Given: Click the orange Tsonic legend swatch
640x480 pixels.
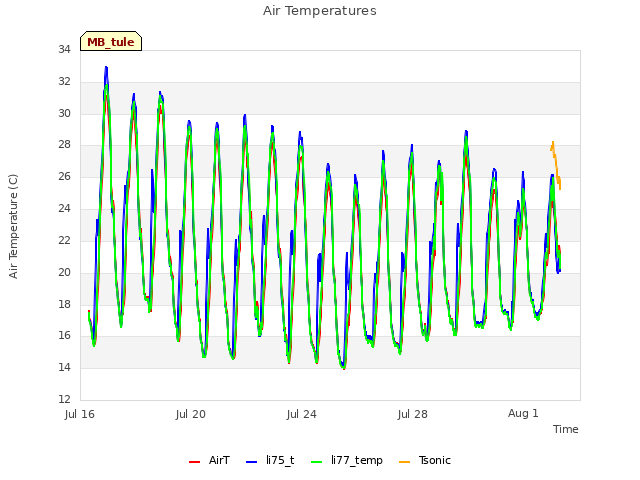Looking at the screenshot, I should (404, 462).
